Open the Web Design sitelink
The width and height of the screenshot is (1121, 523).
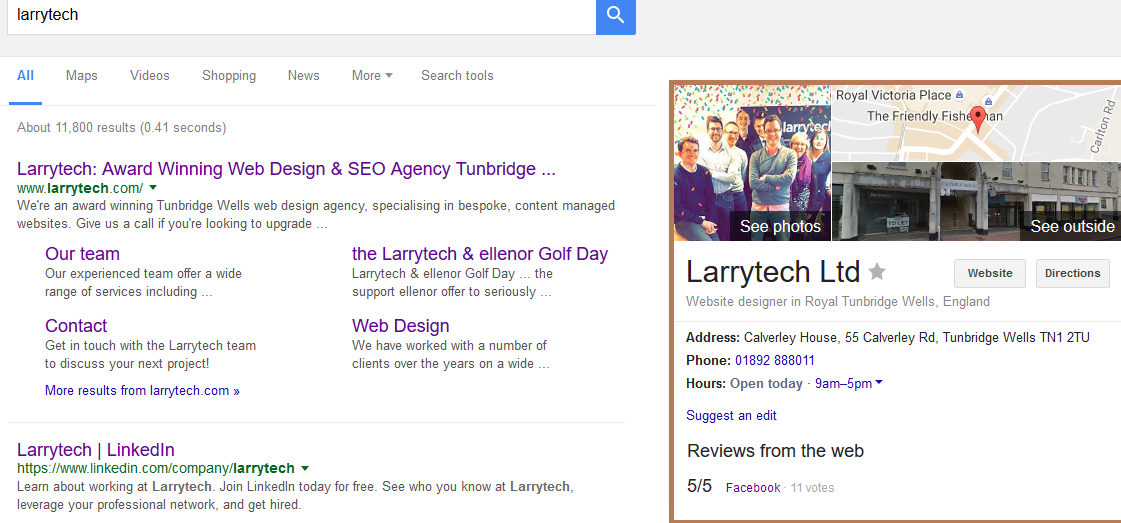pyautogui.click(x=400, y=326)
